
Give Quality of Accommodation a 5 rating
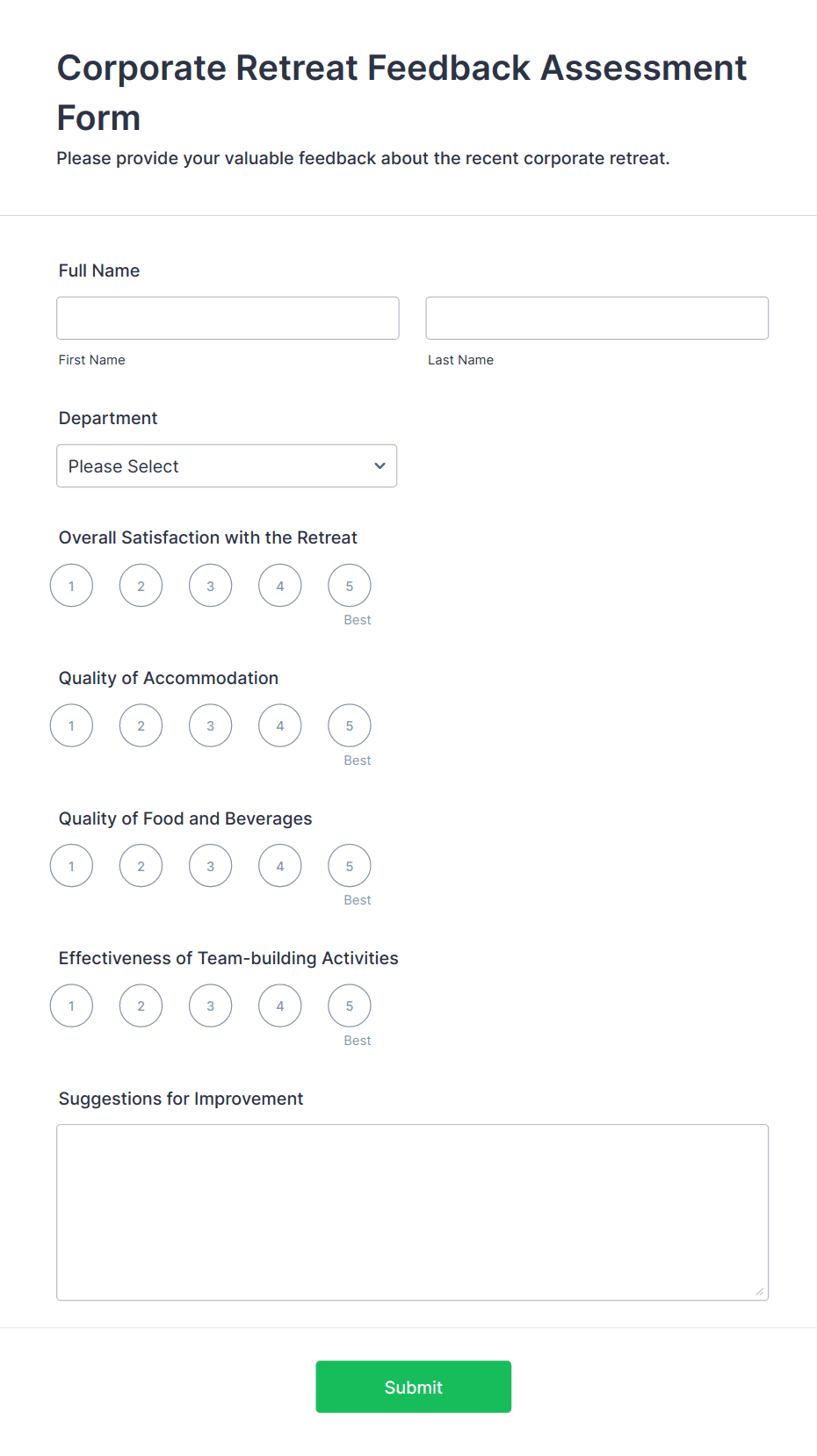pos(349,726)
